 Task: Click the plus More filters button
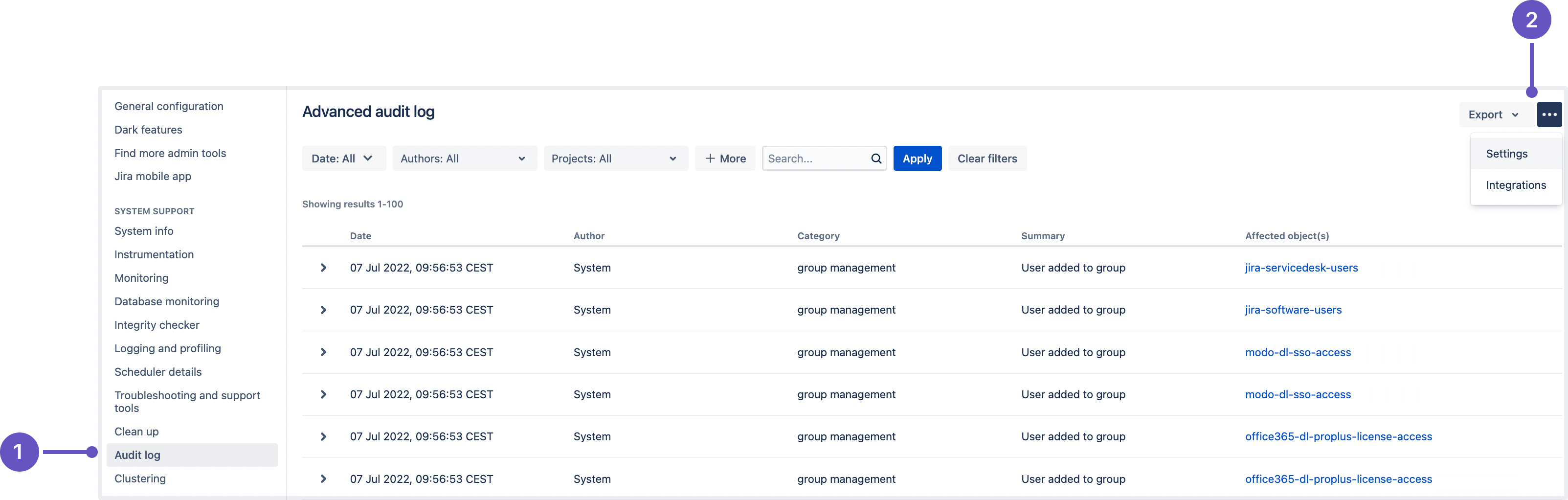tap(725, 159)
